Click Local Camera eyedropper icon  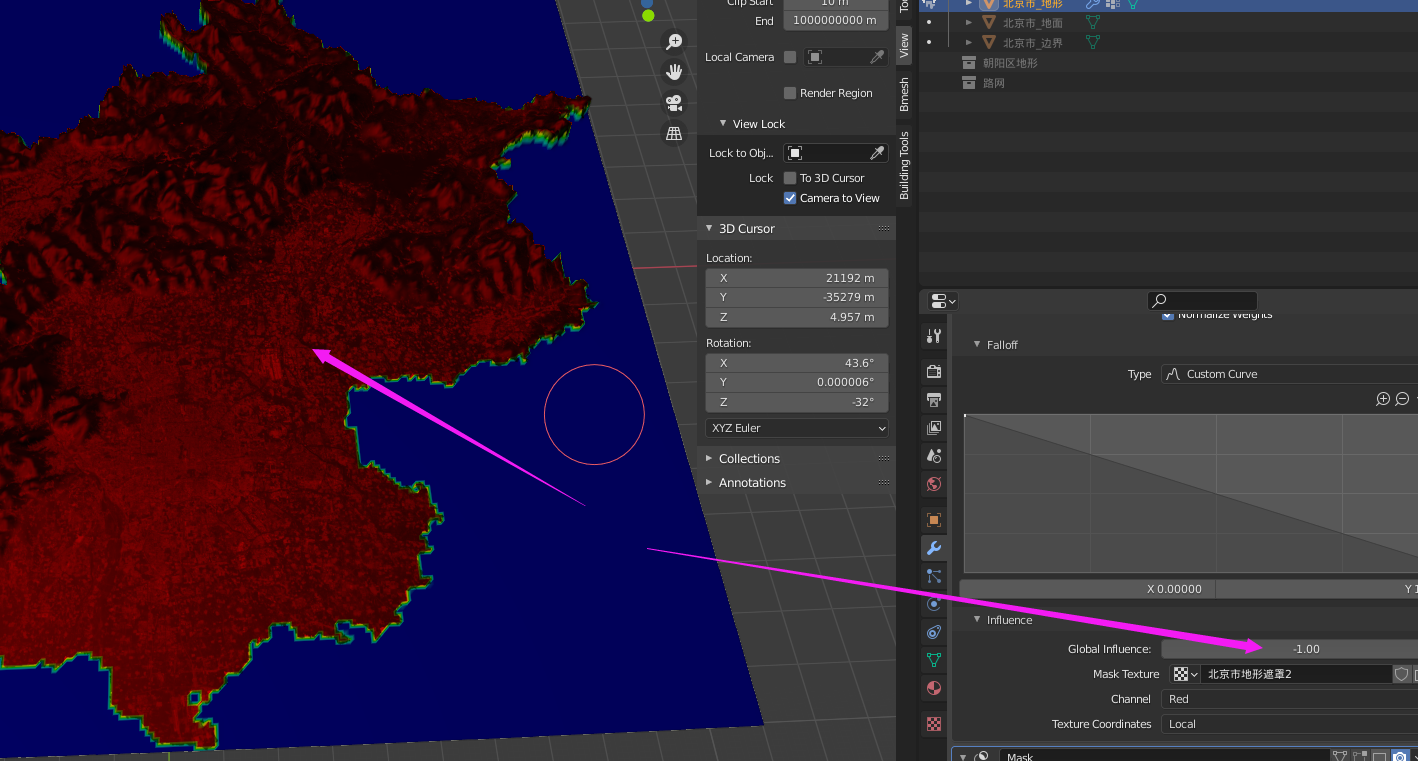[x=877, y=57]
